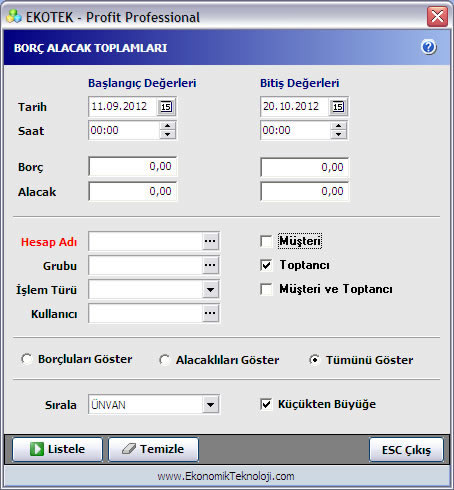Click the starting Alacak amount field

pos(133,191)
